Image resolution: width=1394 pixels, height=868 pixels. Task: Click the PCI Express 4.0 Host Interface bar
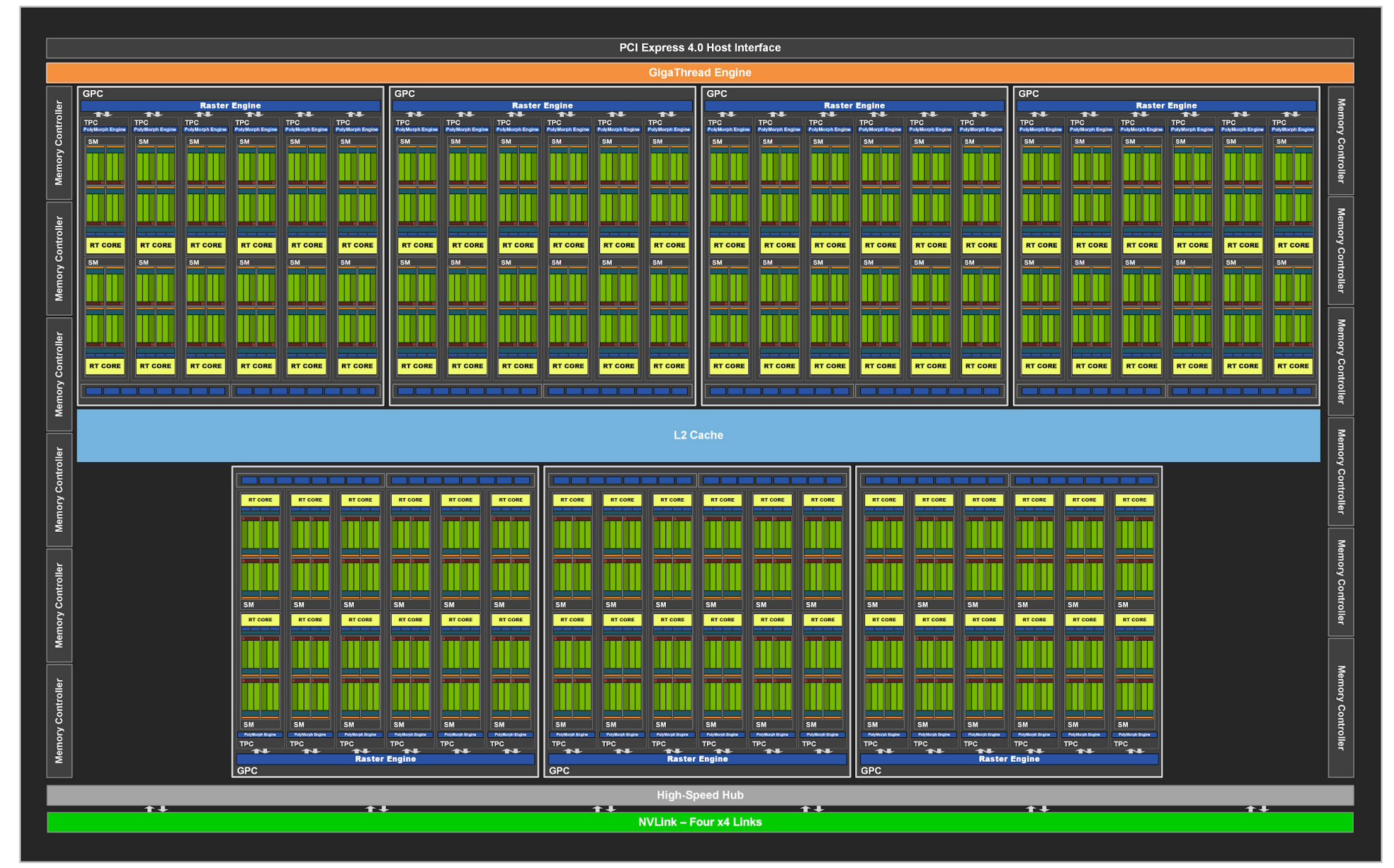[699, 48]
